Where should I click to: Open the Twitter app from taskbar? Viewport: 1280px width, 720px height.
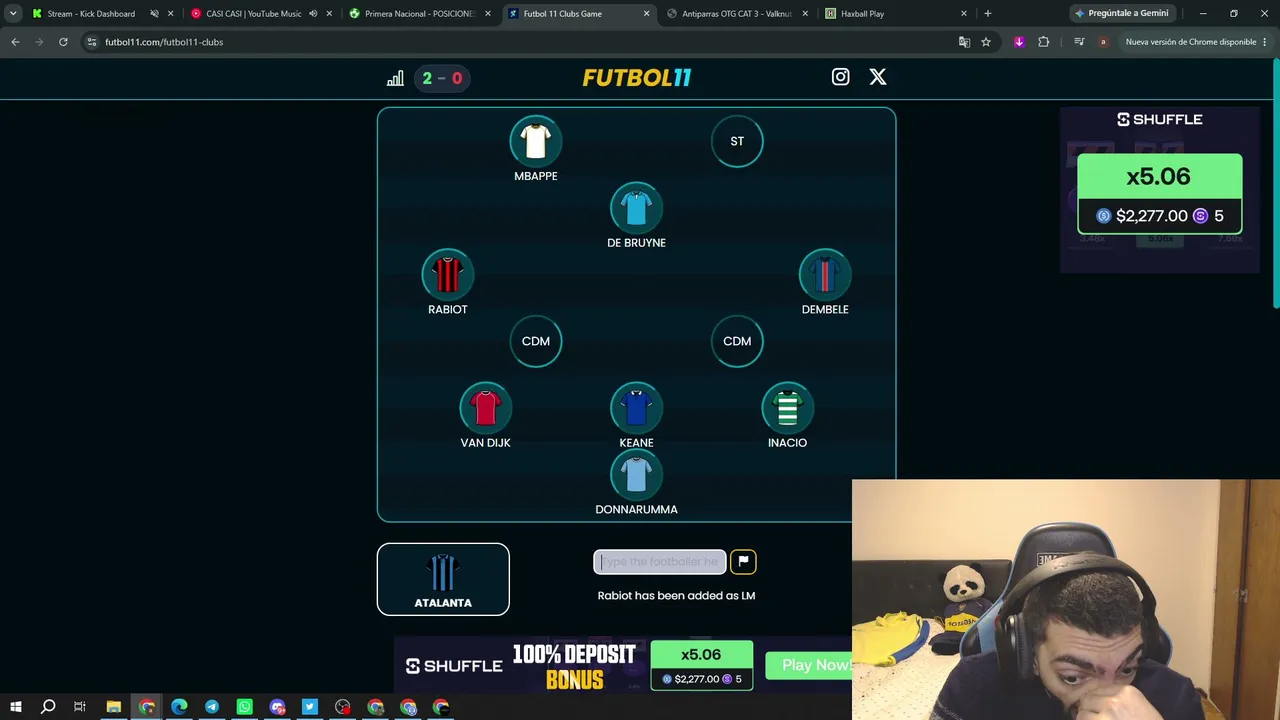click(x=310, y=707)
